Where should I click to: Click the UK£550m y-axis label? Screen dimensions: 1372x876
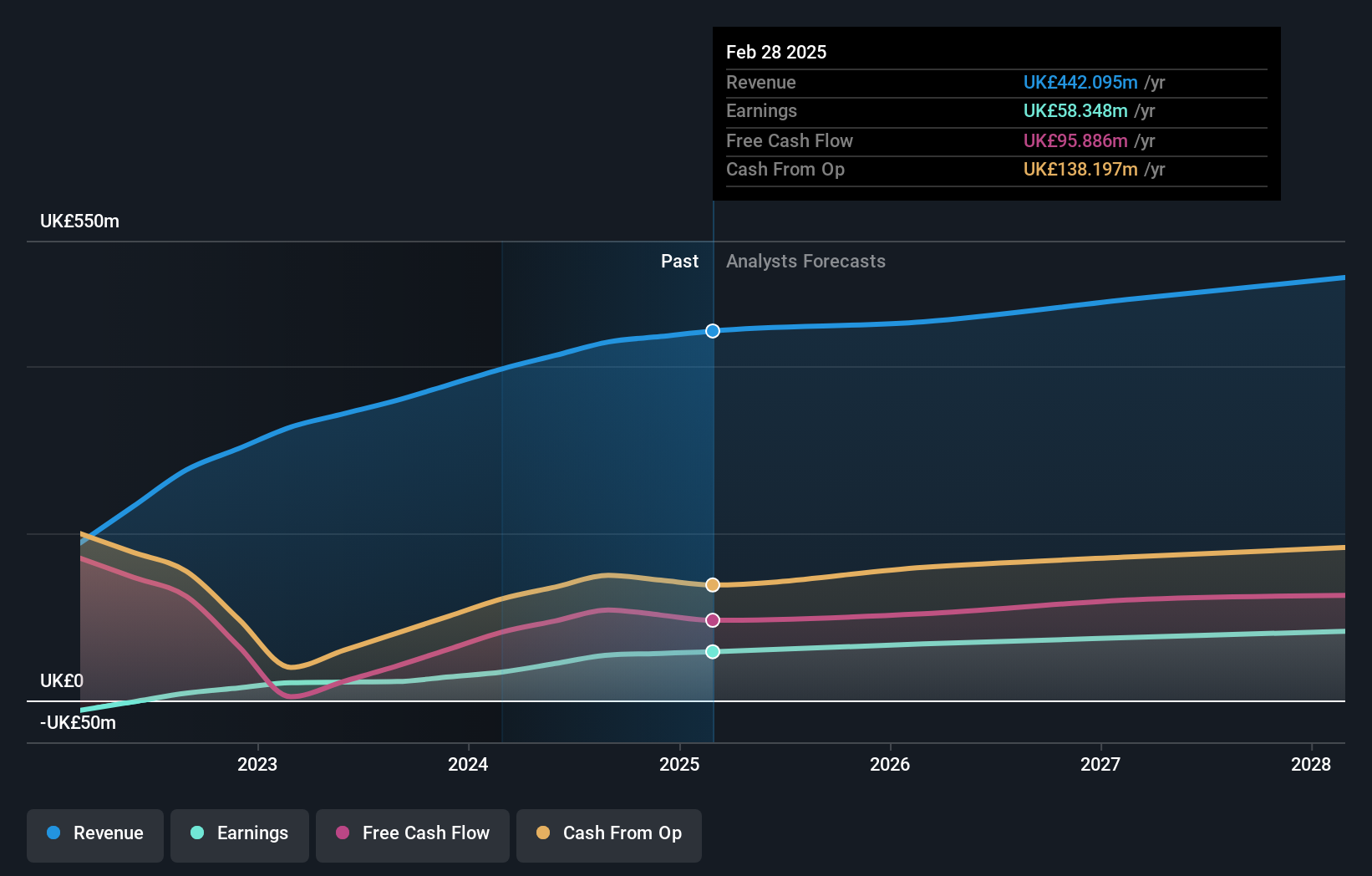80,222
